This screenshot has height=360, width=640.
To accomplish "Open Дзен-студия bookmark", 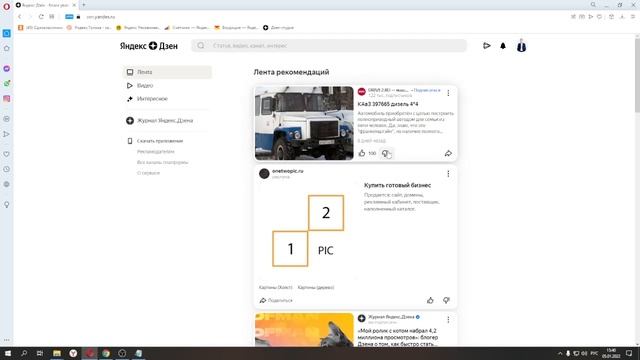I will pyautogui.click(x=278, y=28).
